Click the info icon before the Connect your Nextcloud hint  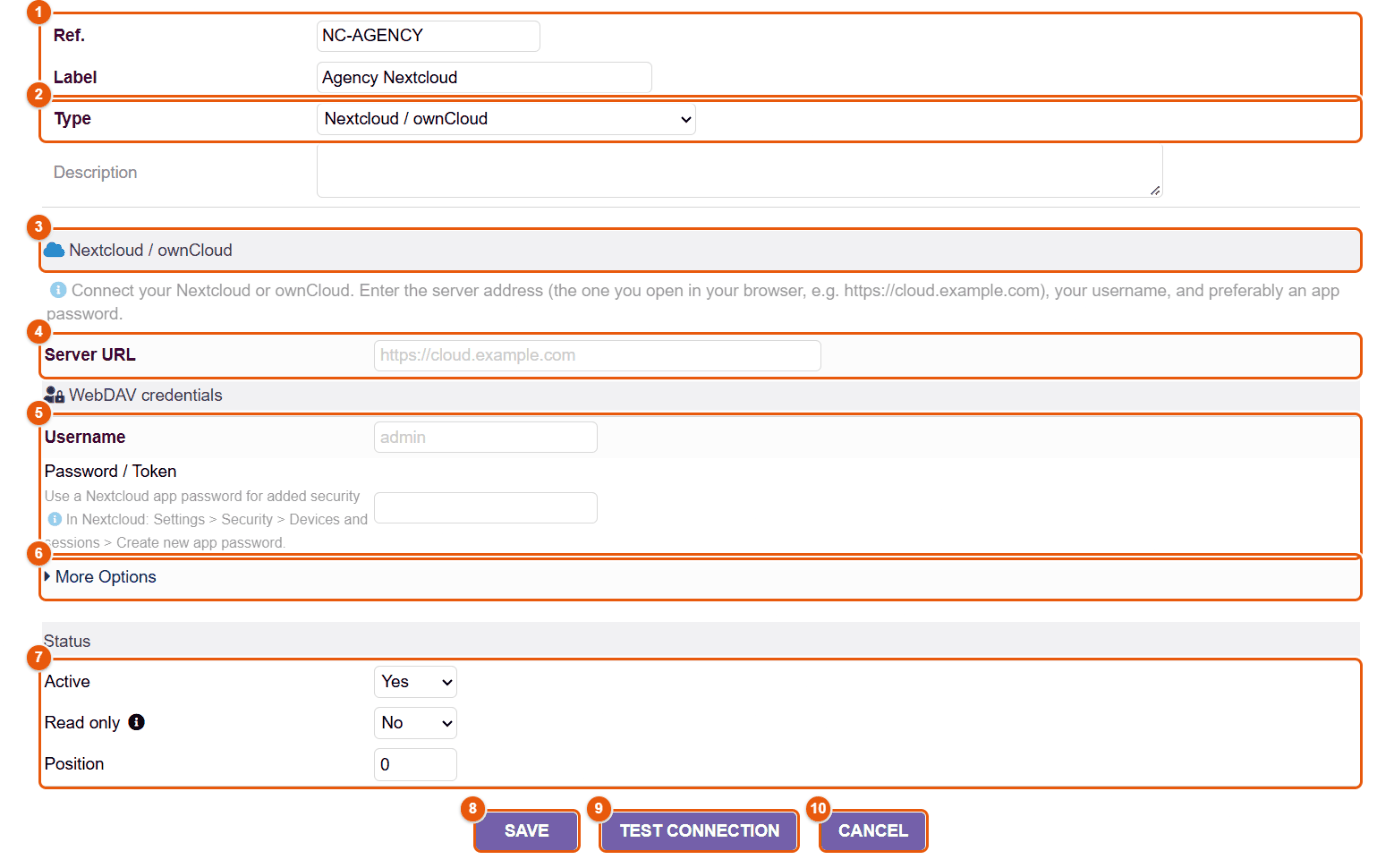[x=58, y=291]
